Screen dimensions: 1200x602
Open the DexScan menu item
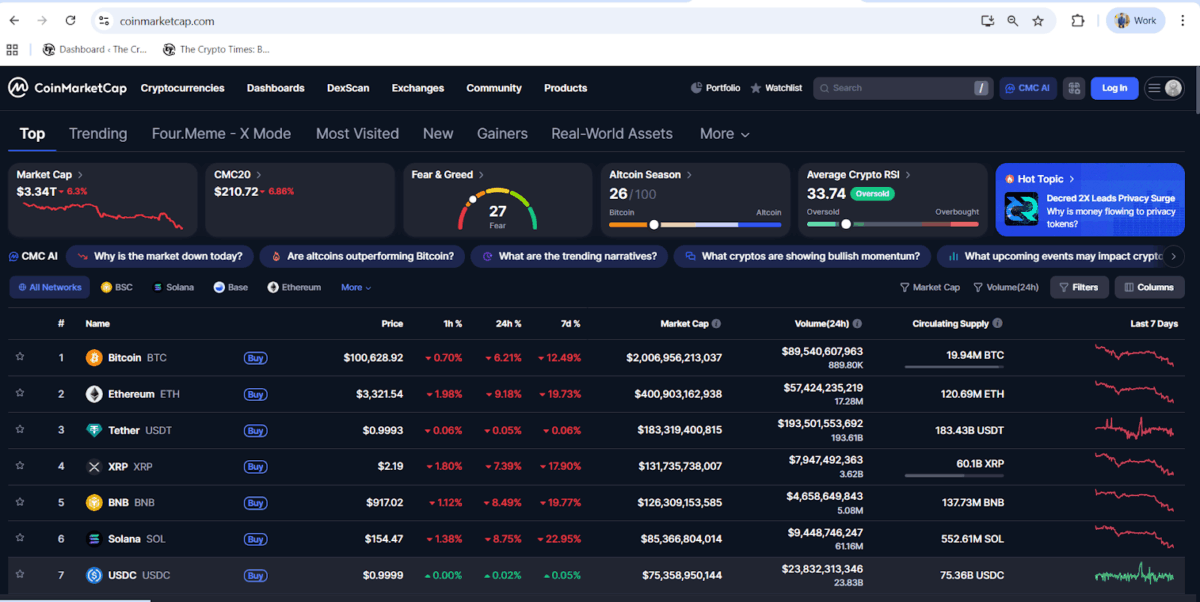coord(348,88)
